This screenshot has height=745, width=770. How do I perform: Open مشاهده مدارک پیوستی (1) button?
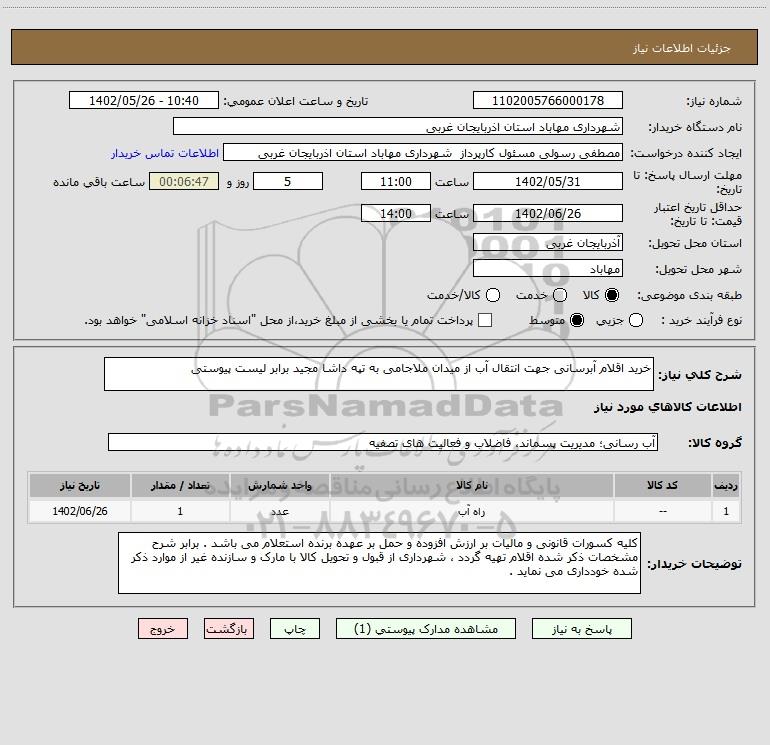tap(425, 629)
